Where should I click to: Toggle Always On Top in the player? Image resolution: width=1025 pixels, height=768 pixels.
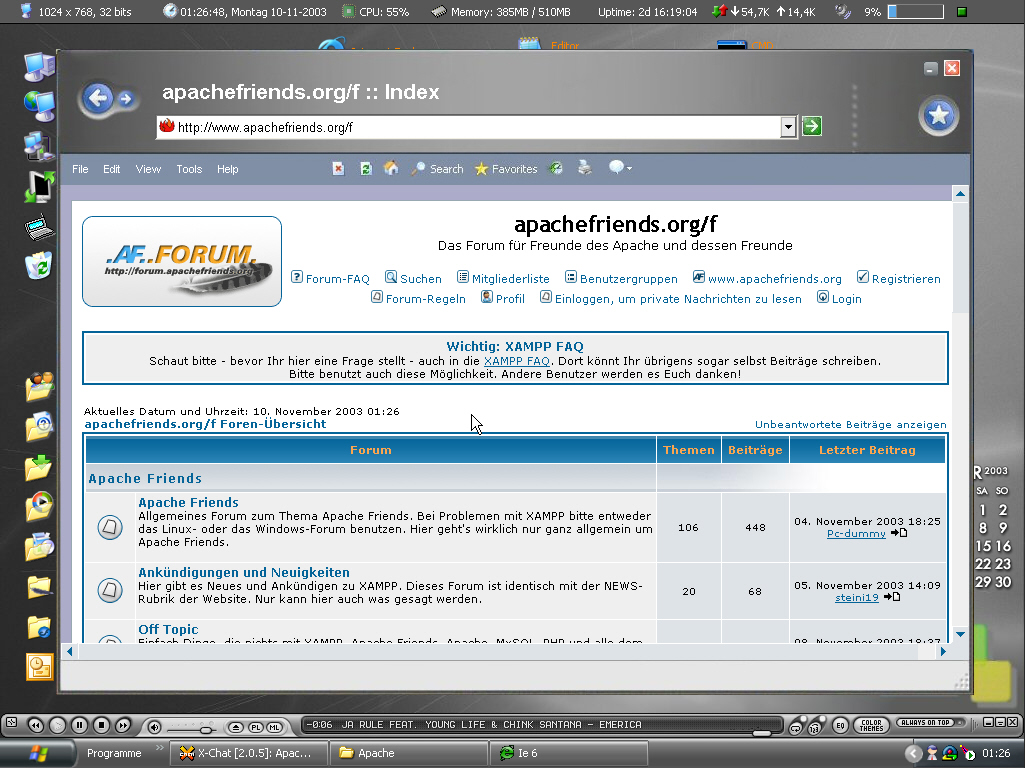923,723
